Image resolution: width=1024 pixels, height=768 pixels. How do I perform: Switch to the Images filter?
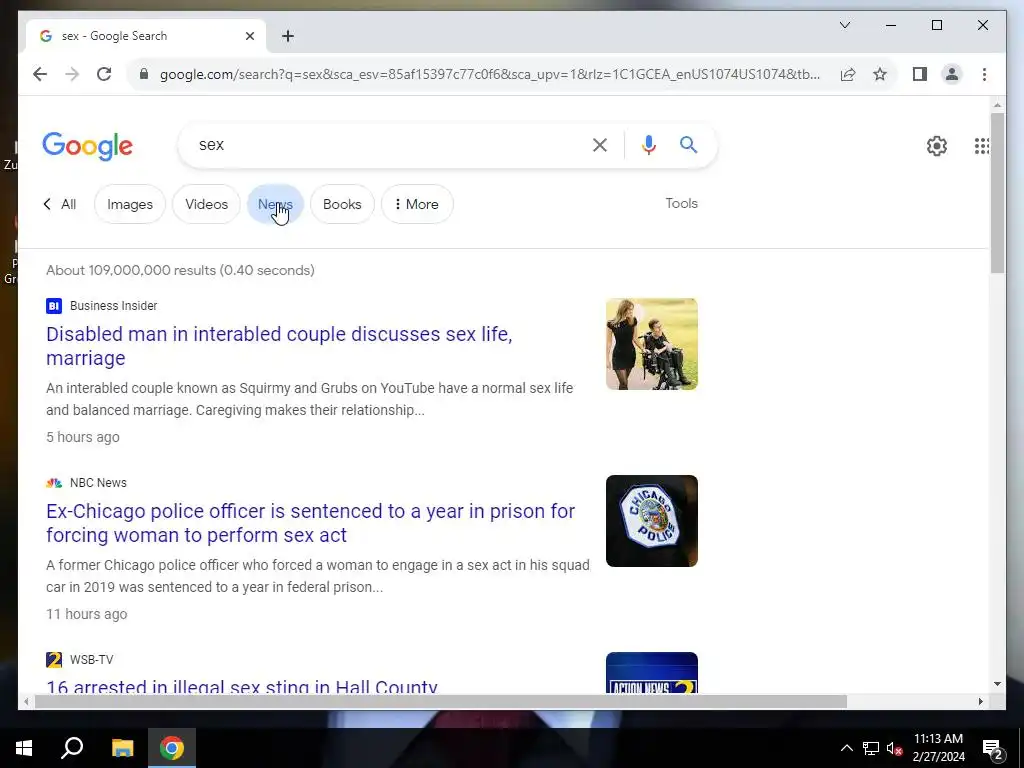tap(130, 204)
